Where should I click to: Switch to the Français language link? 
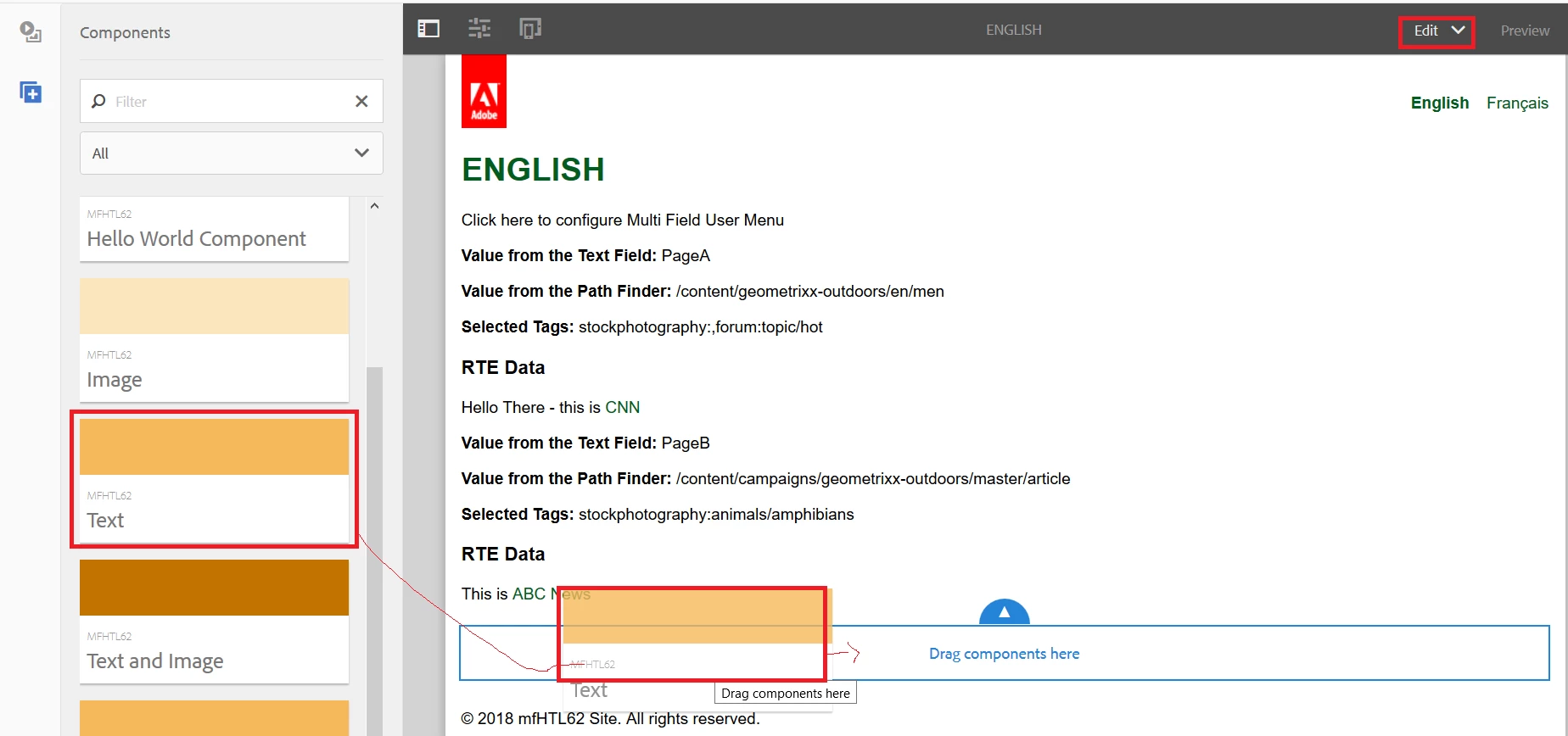(x=1517, y=103)
